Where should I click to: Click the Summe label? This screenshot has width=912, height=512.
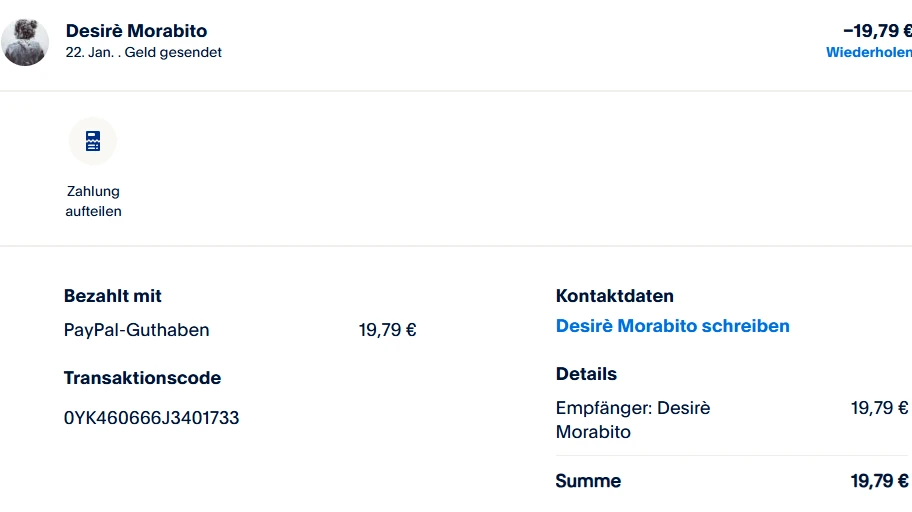tap(588, 481)
